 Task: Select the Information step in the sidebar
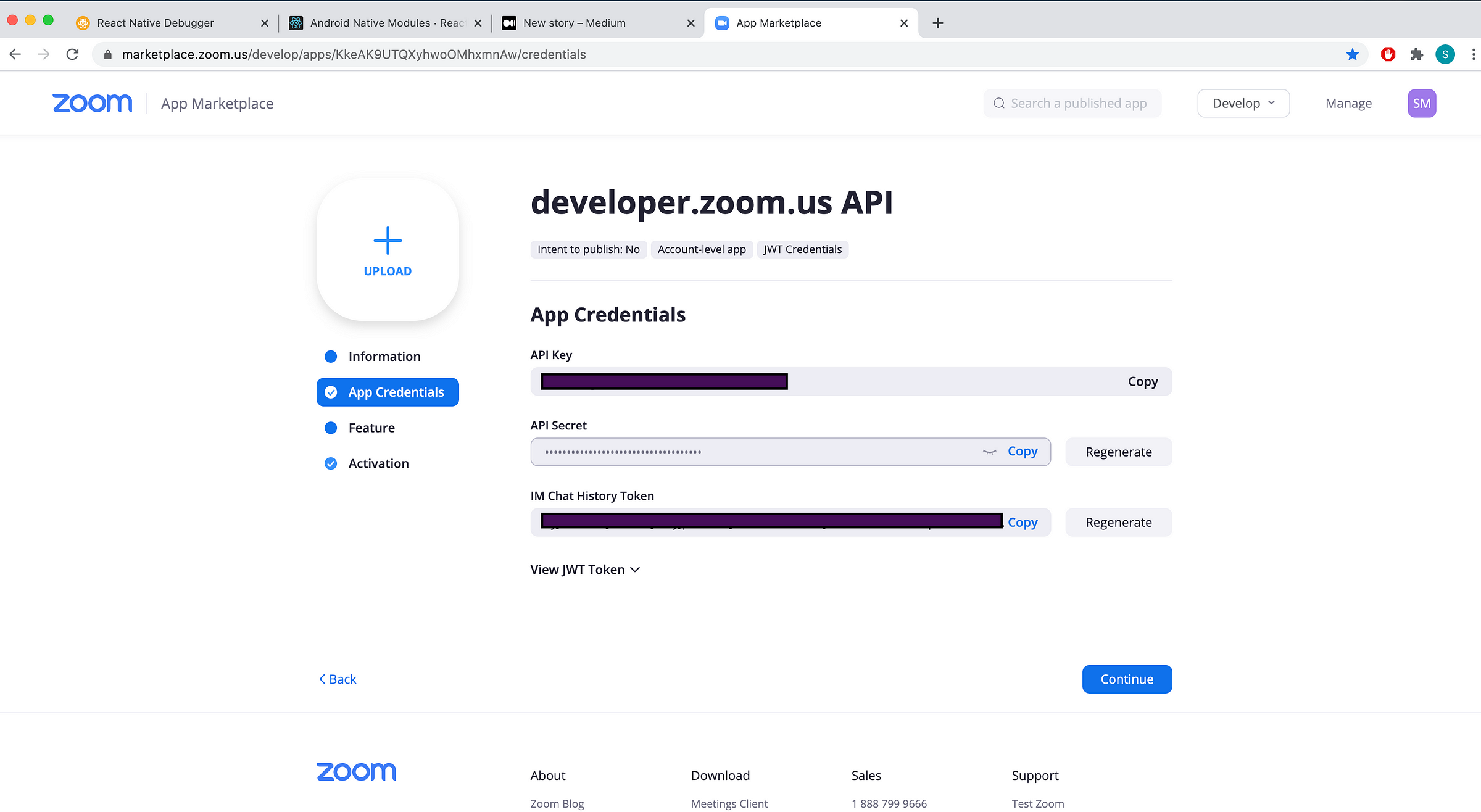tap(384, 357)
